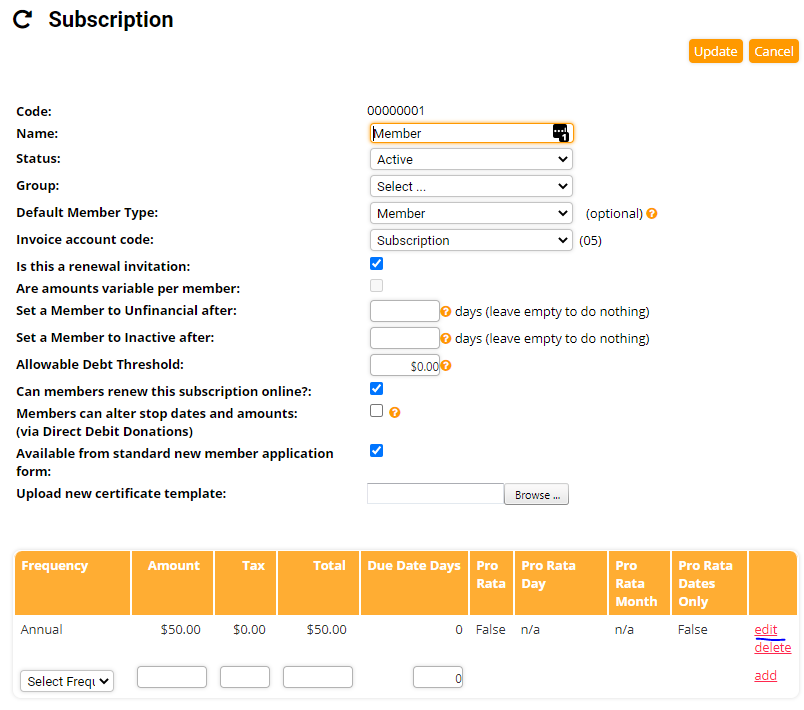Click the Allowable Debt Threshold amount field
Viewport: 804px width, 710px height.
coord(404,365)
